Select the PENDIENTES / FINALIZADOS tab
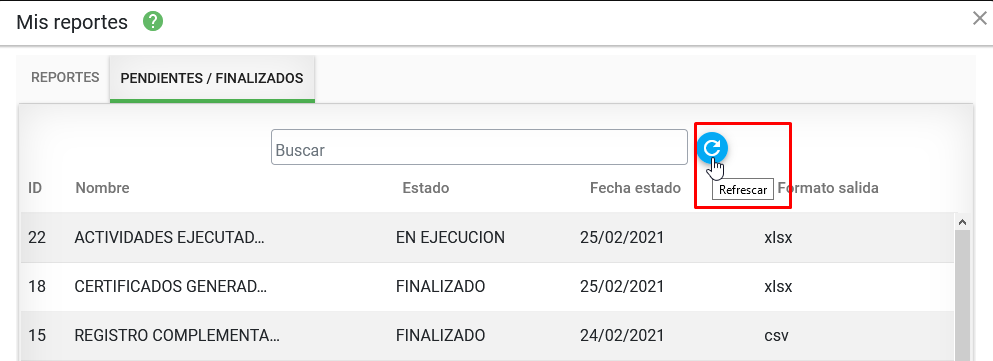This screenshot has height=361, width=993. (x=212, y=79)
